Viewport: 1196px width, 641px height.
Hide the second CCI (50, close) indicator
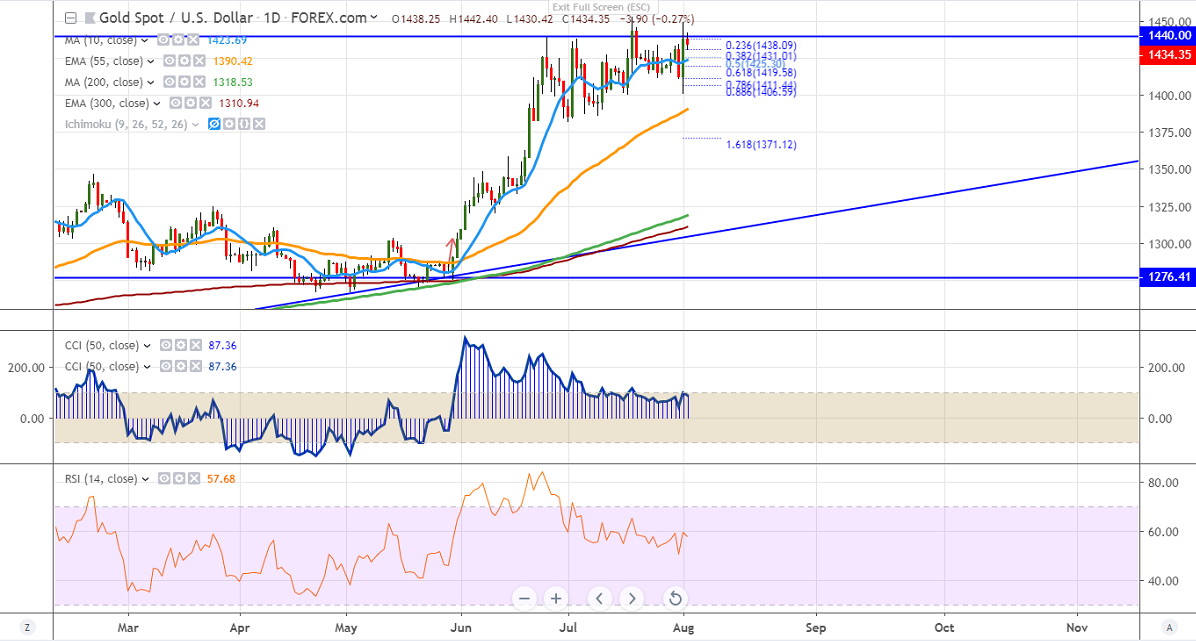[x=166, y=366]
